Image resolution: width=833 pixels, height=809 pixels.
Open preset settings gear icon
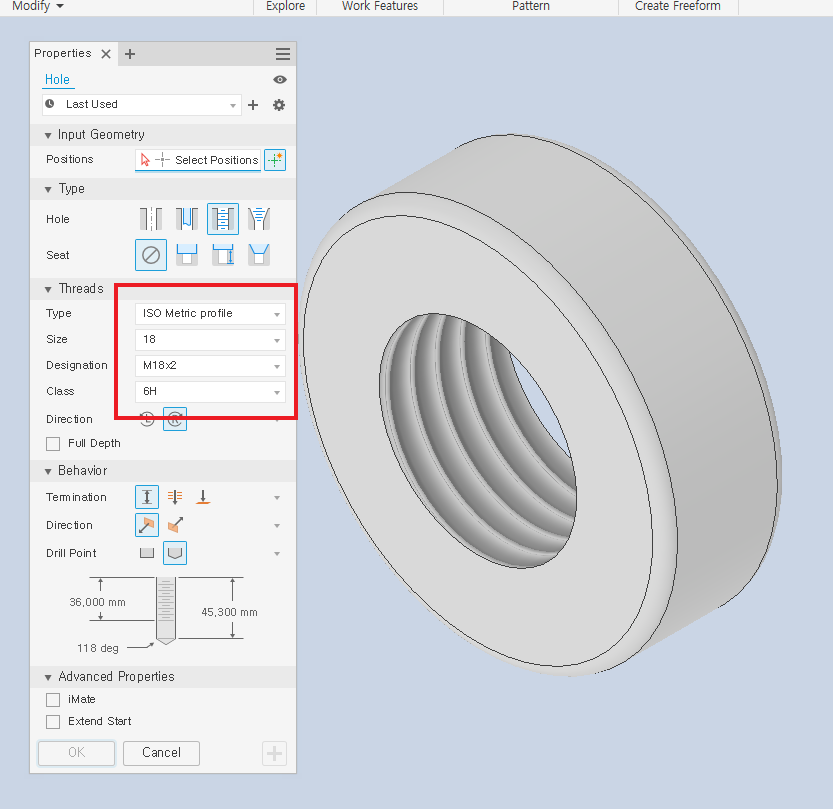279,105
